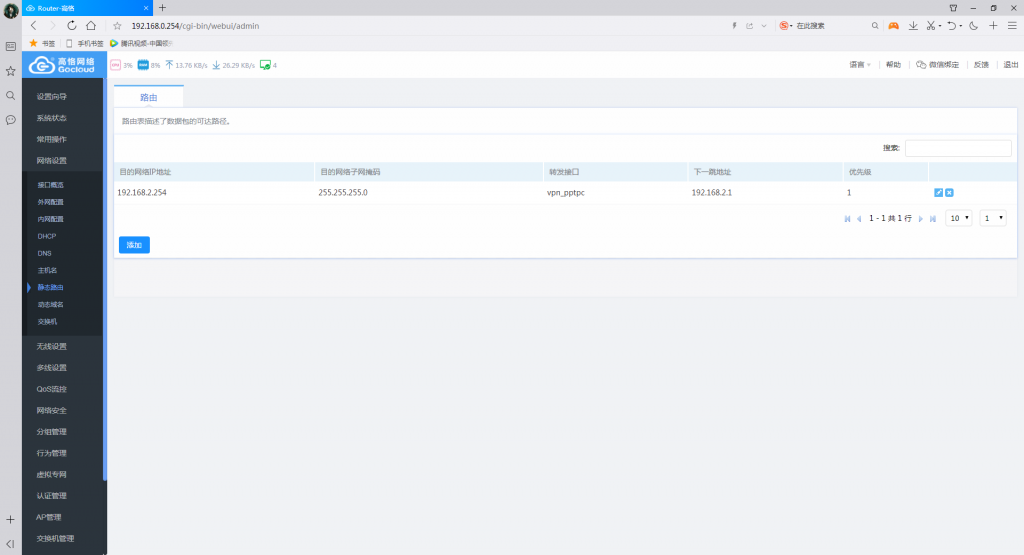Image resolution: width=1024 pixels, height=555 pixels.
Task: Open the 虚拟专网 menu item
Action: (52, 475)
